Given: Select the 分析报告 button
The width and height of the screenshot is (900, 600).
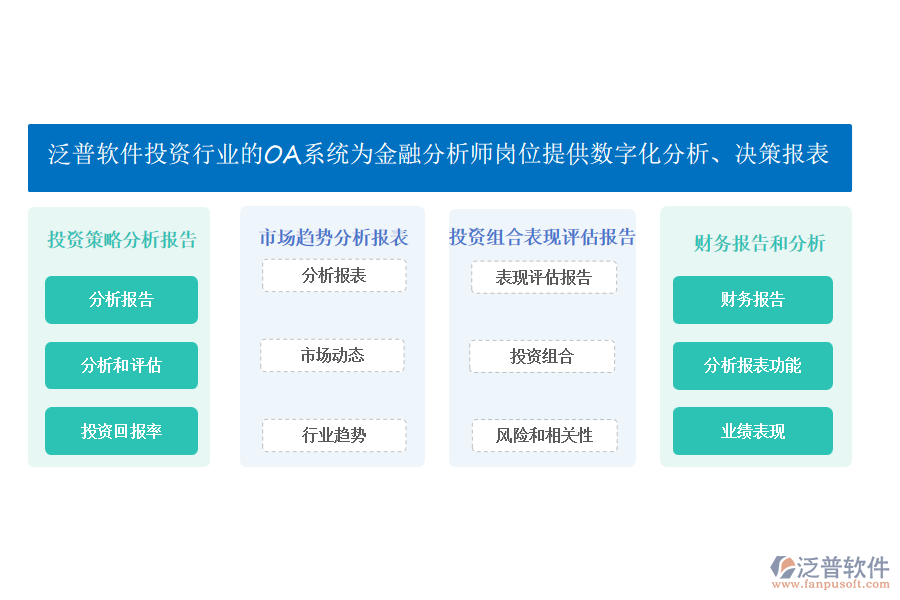Looking at the screenshot, I should 122,300.
